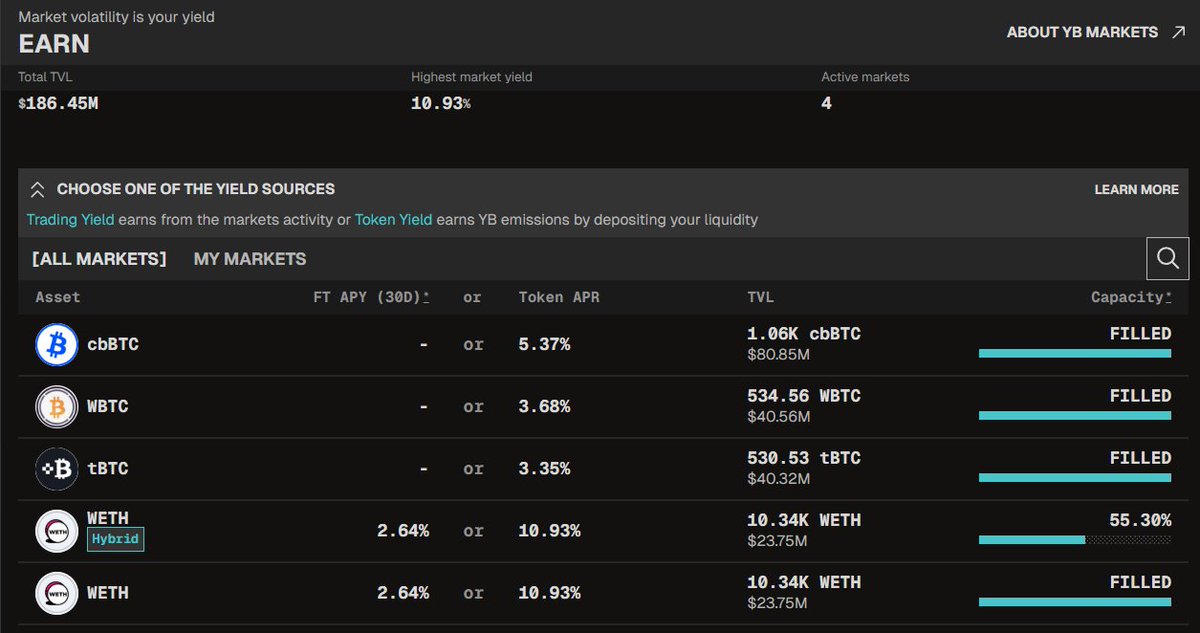Sort by the Capacity column header
This screenshot has width=1200, height=633.
[1131, 297]
